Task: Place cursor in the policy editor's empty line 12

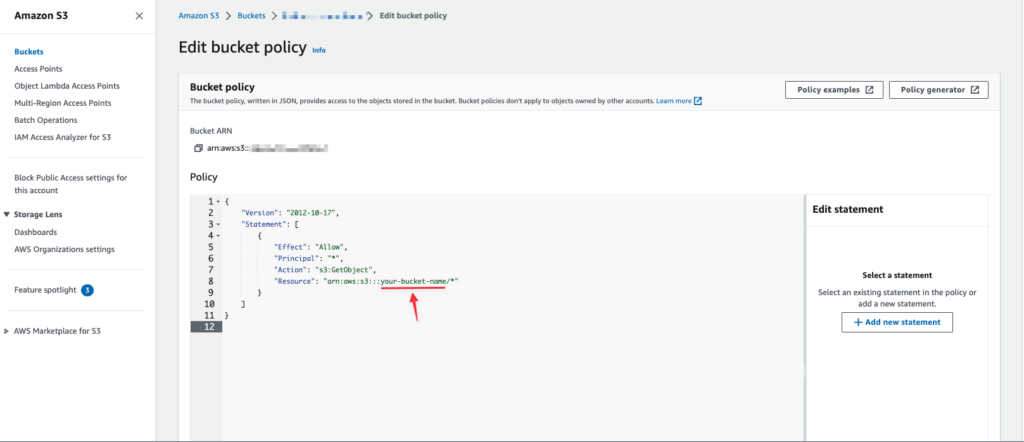Action: coord(513,327)
